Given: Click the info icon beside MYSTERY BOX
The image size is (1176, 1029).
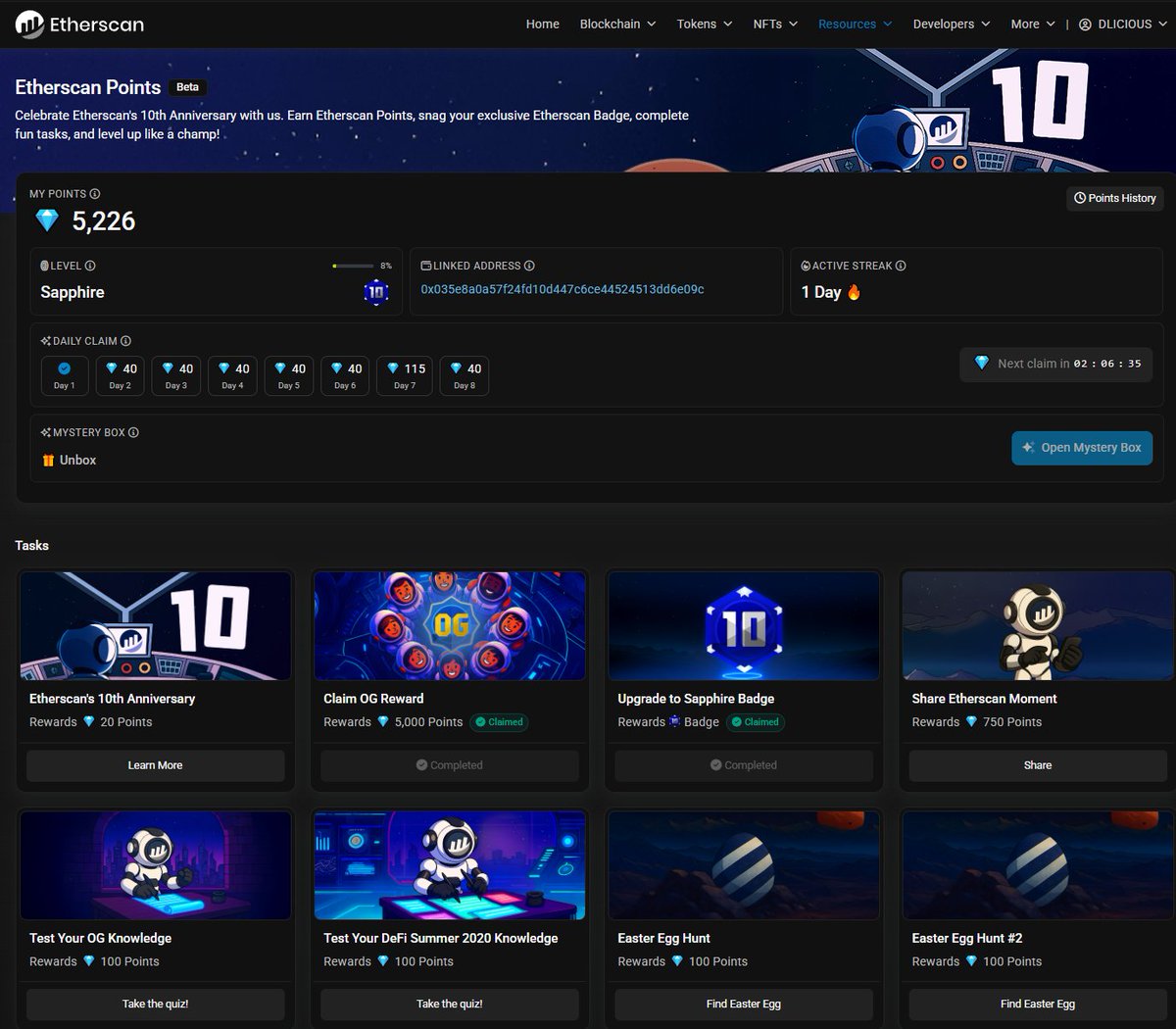Looking at the screenshot, I should [x=133, y=432].
